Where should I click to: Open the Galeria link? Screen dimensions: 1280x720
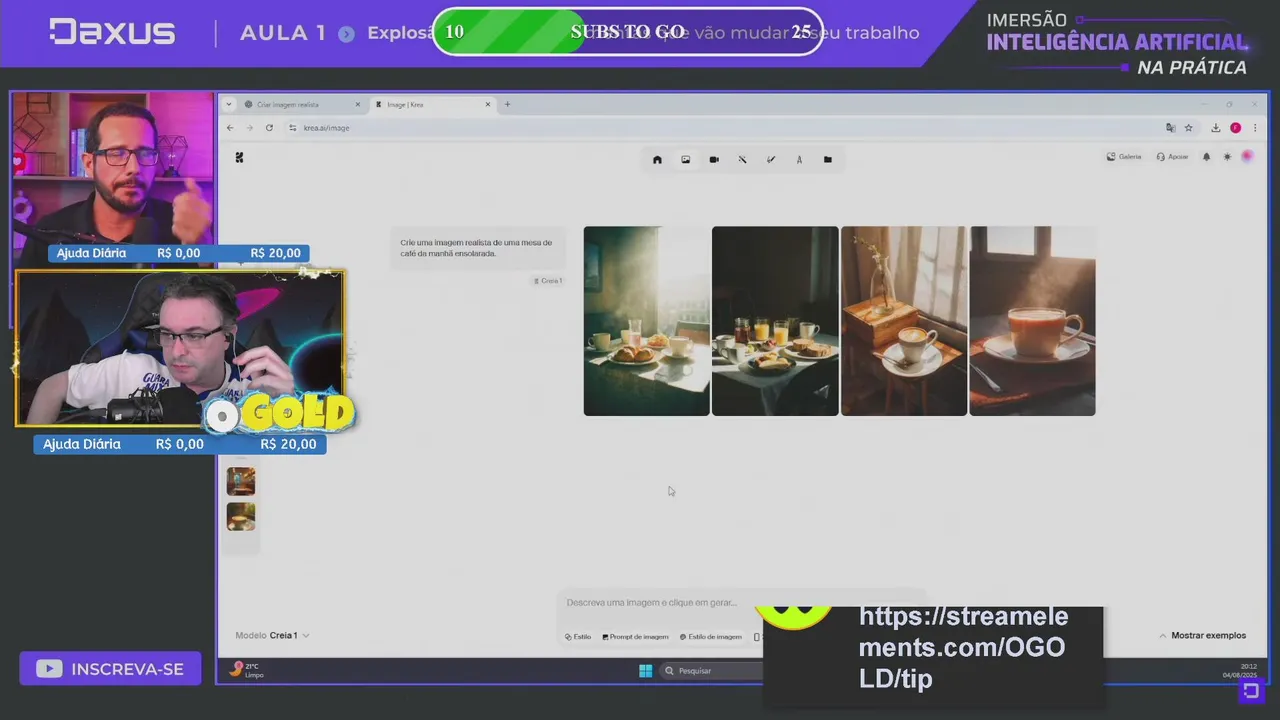coord(1124,157)
